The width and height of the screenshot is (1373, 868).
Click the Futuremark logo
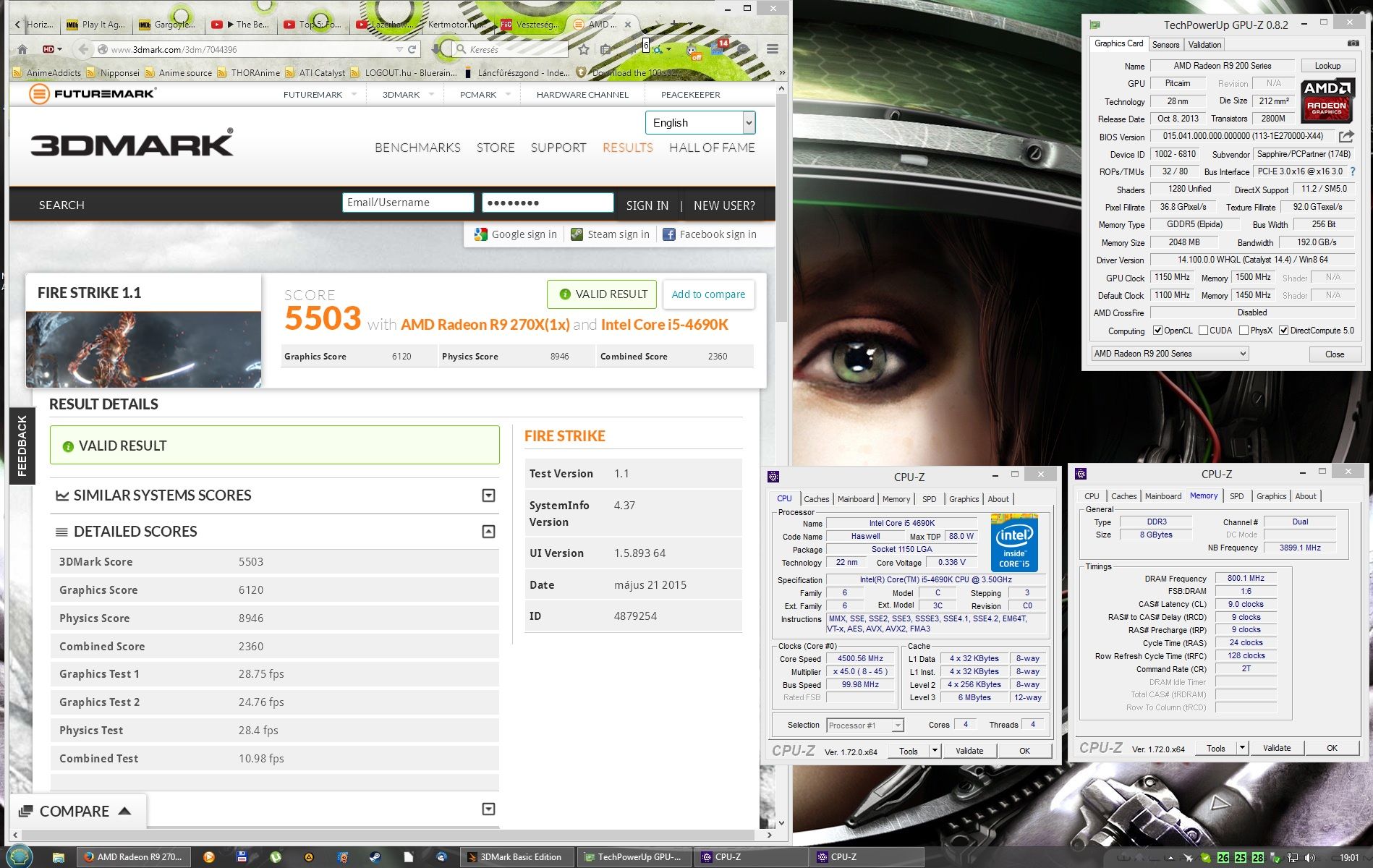pyautogui.click(x=93, y=94)
